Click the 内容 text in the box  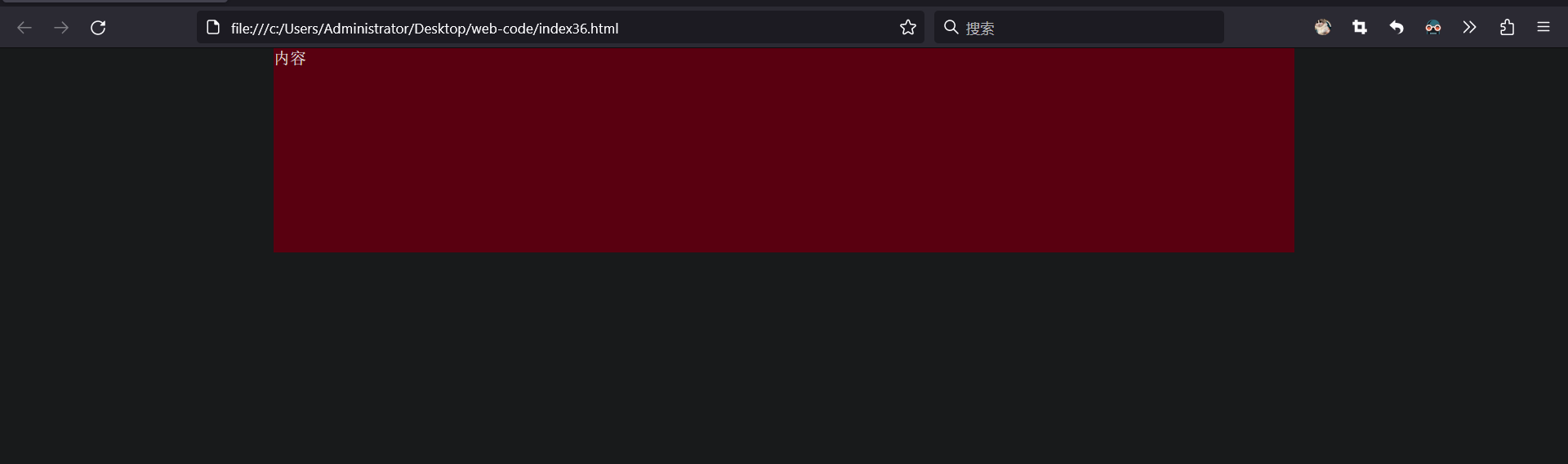pyautogui.click(x=290, y=58)
